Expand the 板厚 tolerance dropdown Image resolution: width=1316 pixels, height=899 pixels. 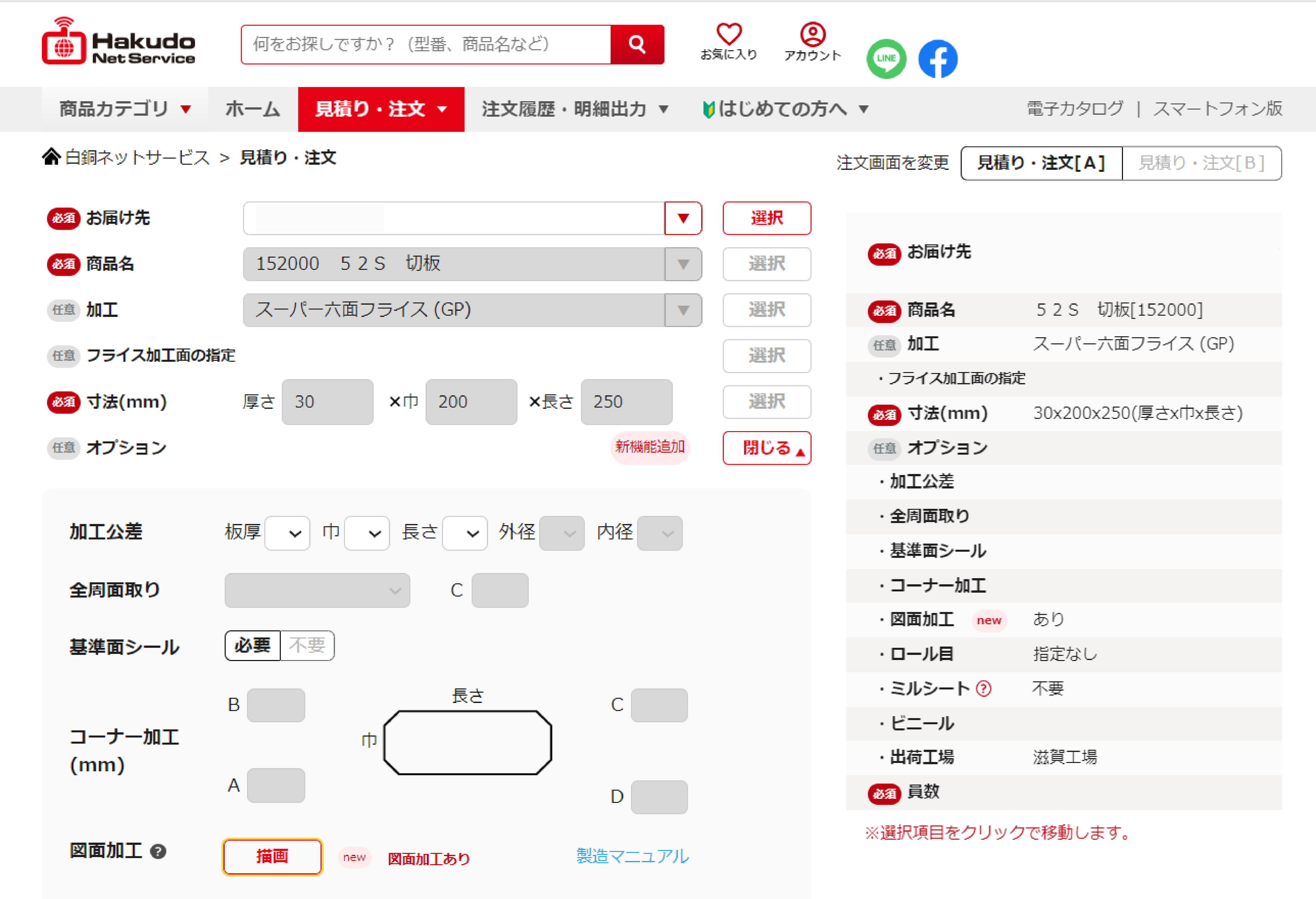[x=287, y=533]
